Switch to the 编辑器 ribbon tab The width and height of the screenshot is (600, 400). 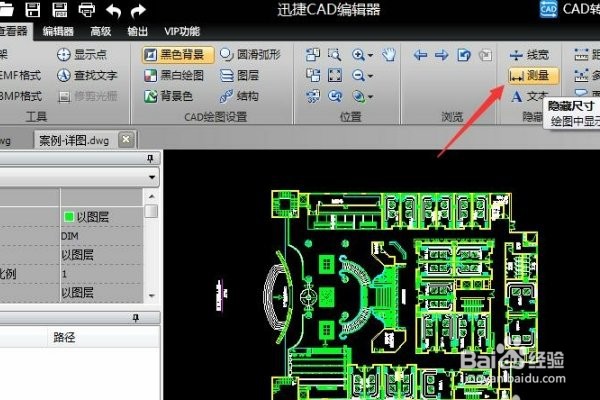[58, 31]
